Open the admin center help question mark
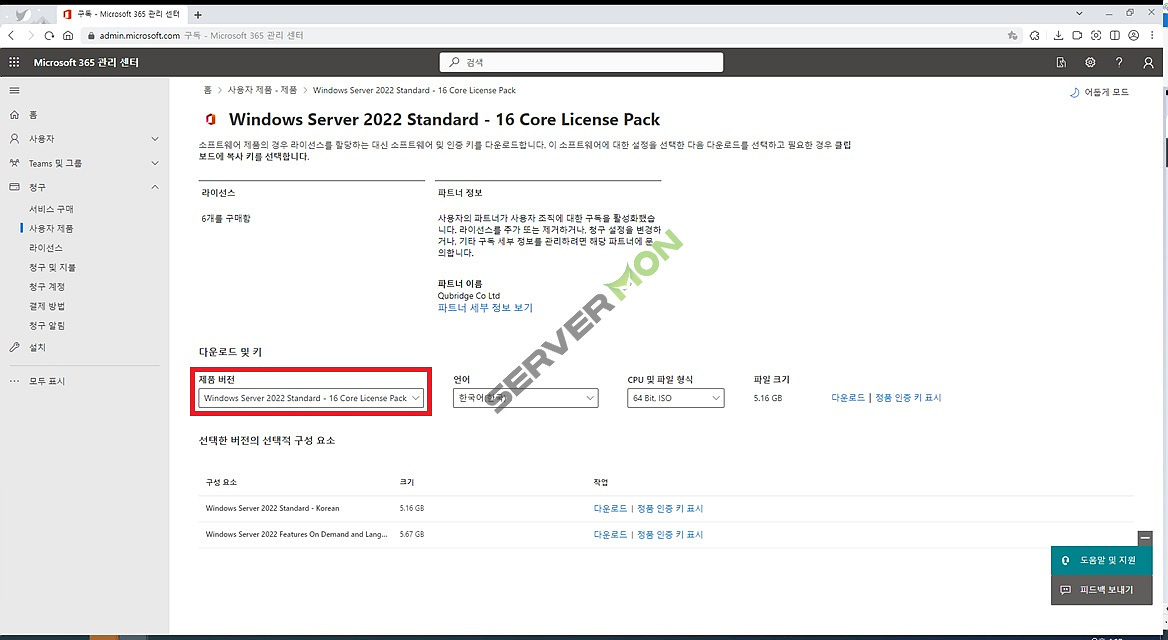The width and height of the screenshot is (1168, 640). coord(1119,63)
